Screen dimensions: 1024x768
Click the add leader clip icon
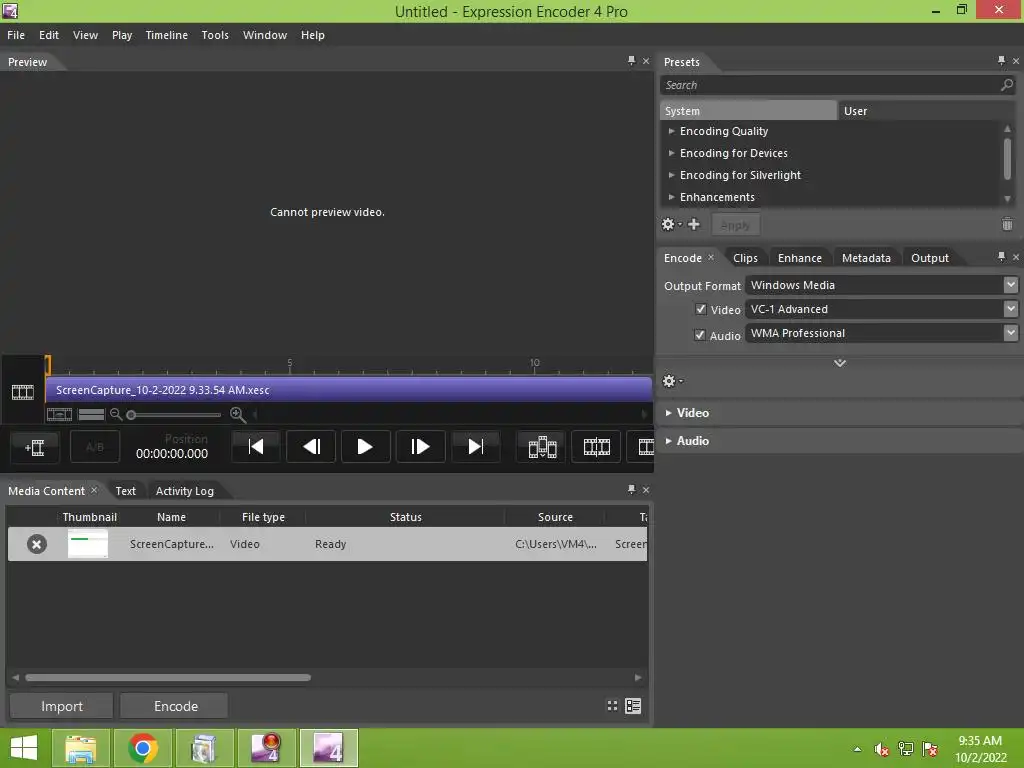click(35, 447)
